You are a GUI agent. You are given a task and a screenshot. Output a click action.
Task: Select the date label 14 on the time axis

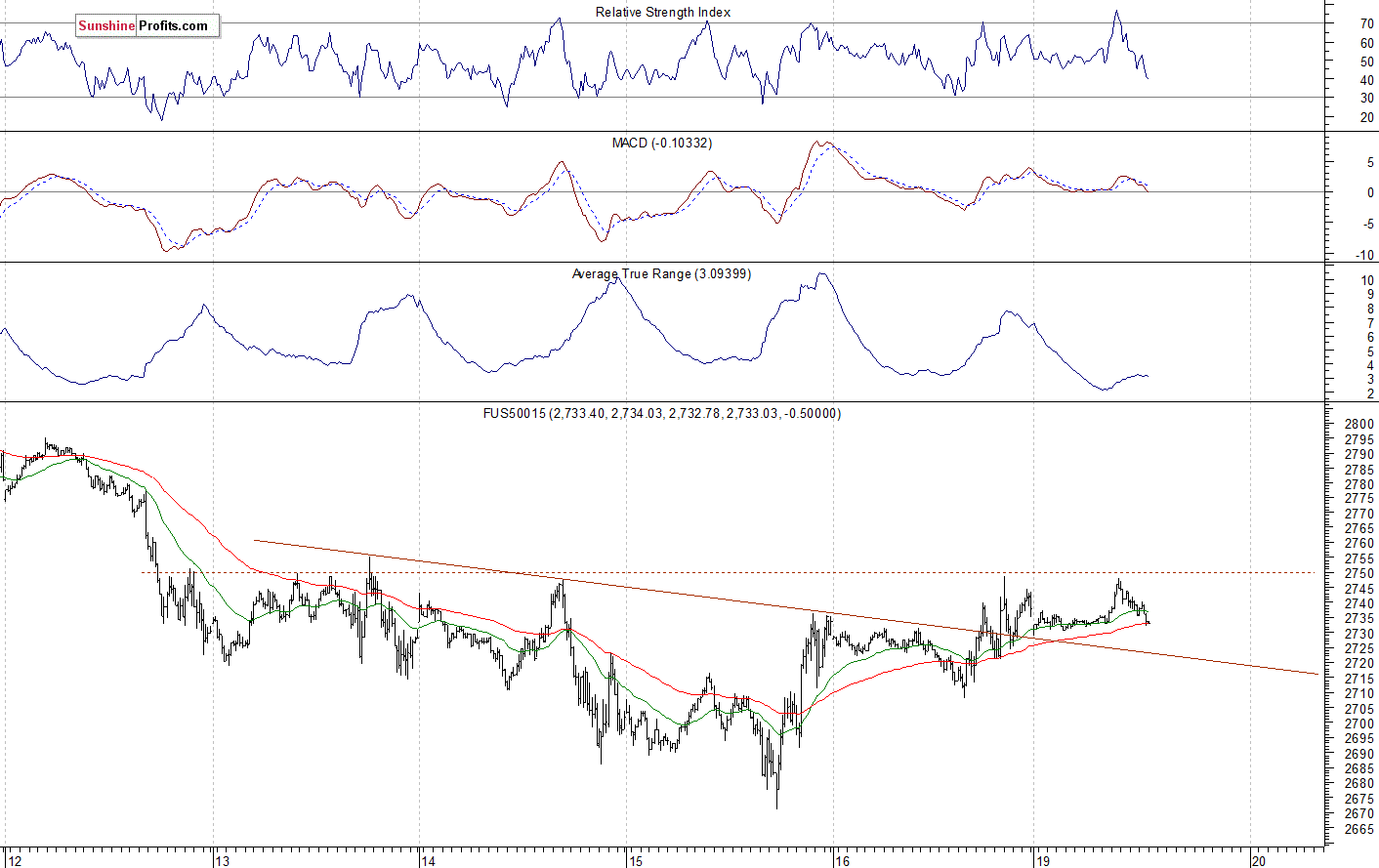pyautogui.click(x=428, y=861)
